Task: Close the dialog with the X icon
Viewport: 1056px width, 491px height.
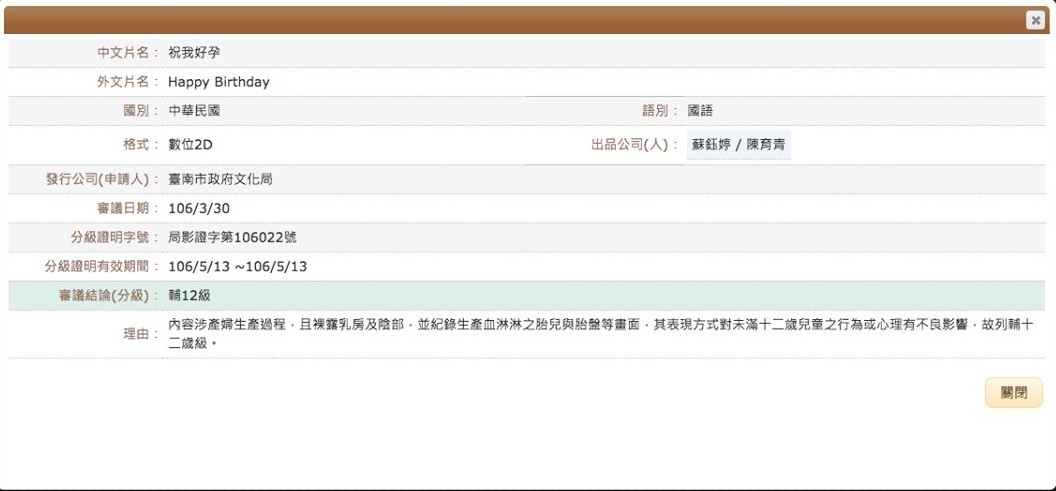Action: 1035,20
